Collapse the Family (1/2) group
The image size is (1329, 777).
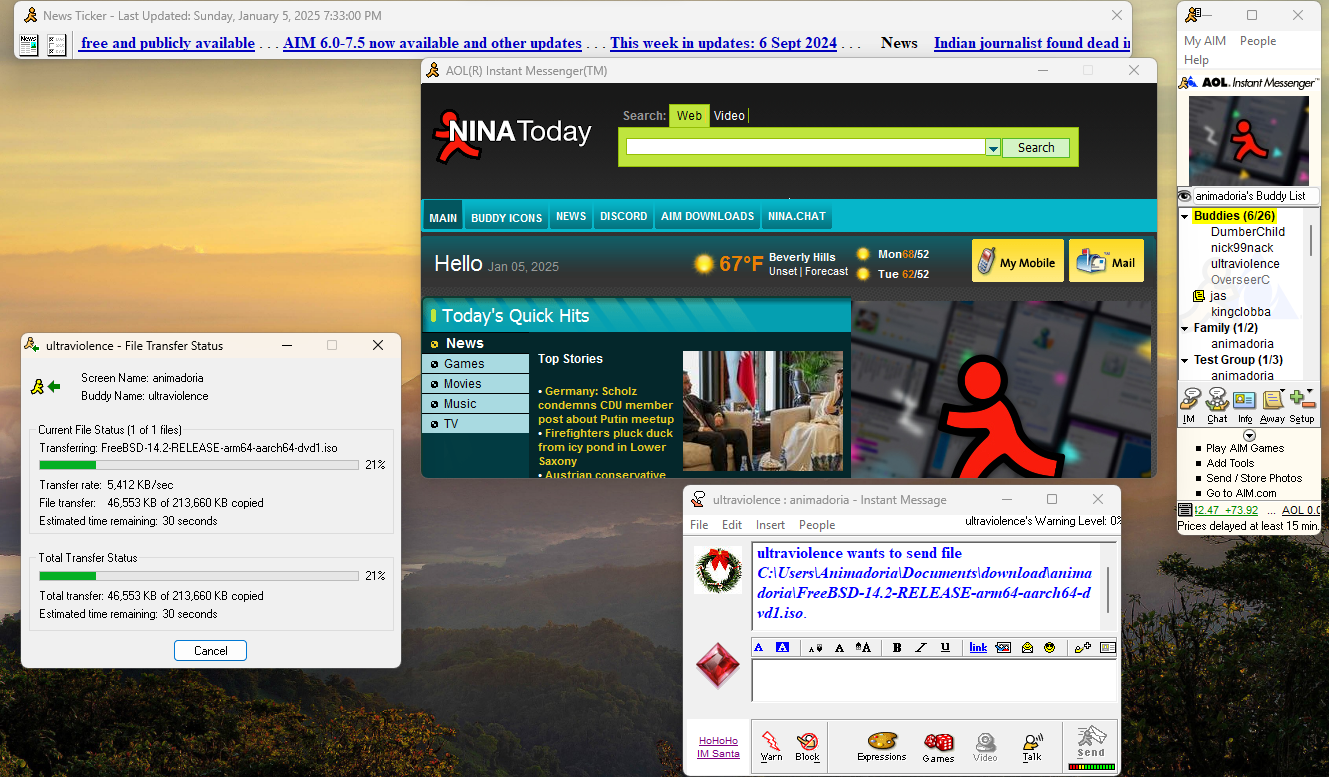click(1185, 328)
